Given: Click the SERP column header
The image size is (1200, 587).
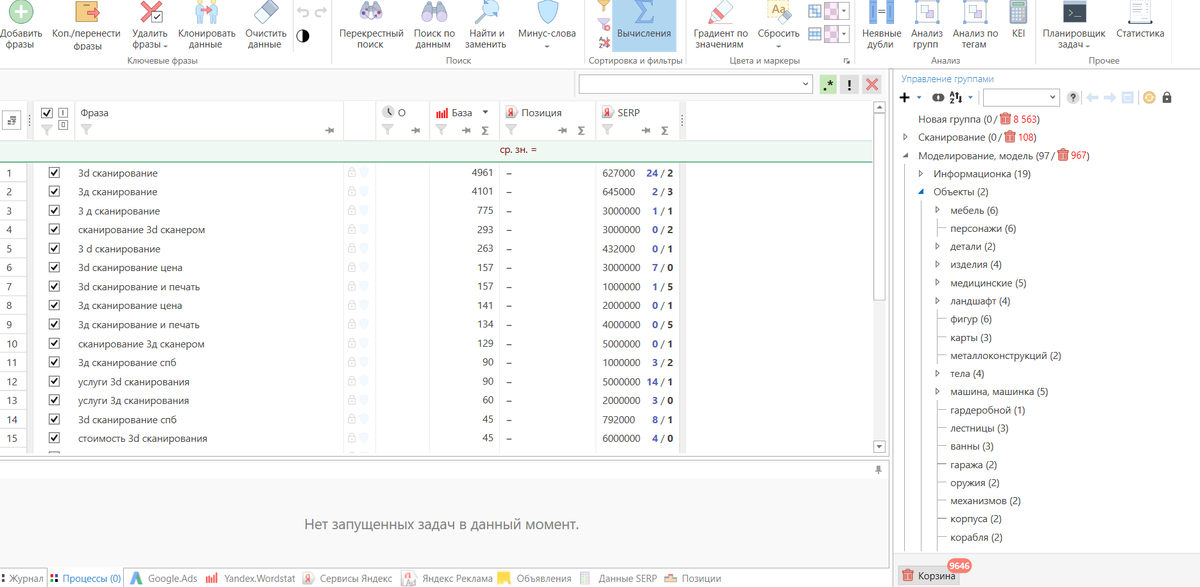Looking at the screenshot, I should 628,113.
